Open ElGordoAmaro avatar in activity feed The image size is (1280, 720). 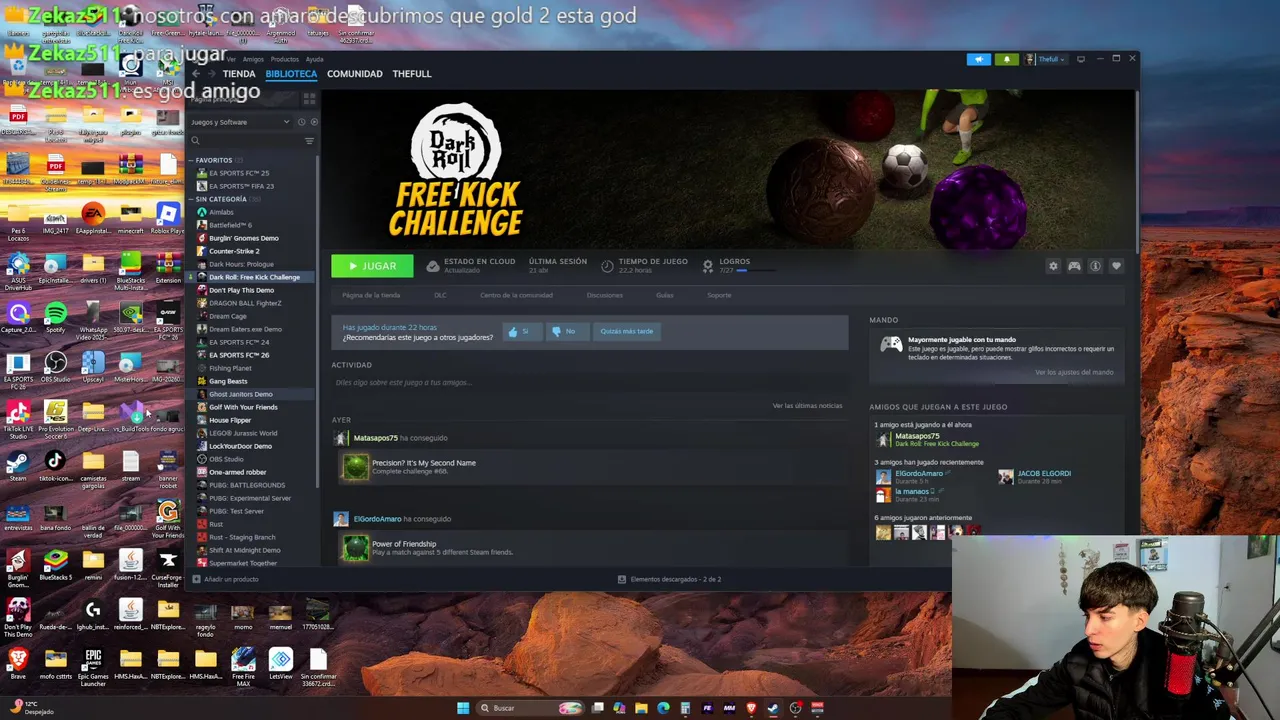click(341, 519)
